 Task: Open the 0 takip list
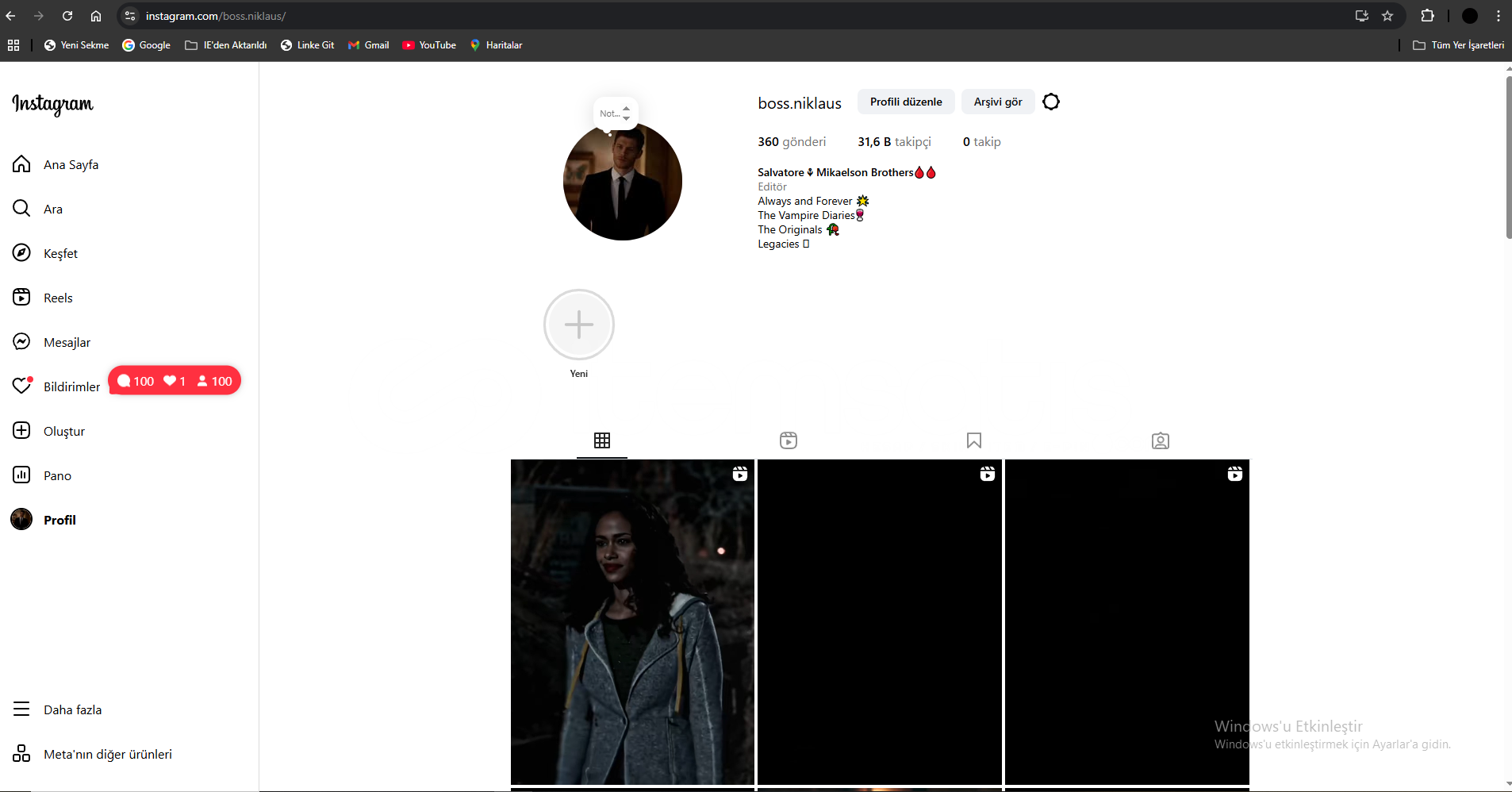tap(982, 142)
